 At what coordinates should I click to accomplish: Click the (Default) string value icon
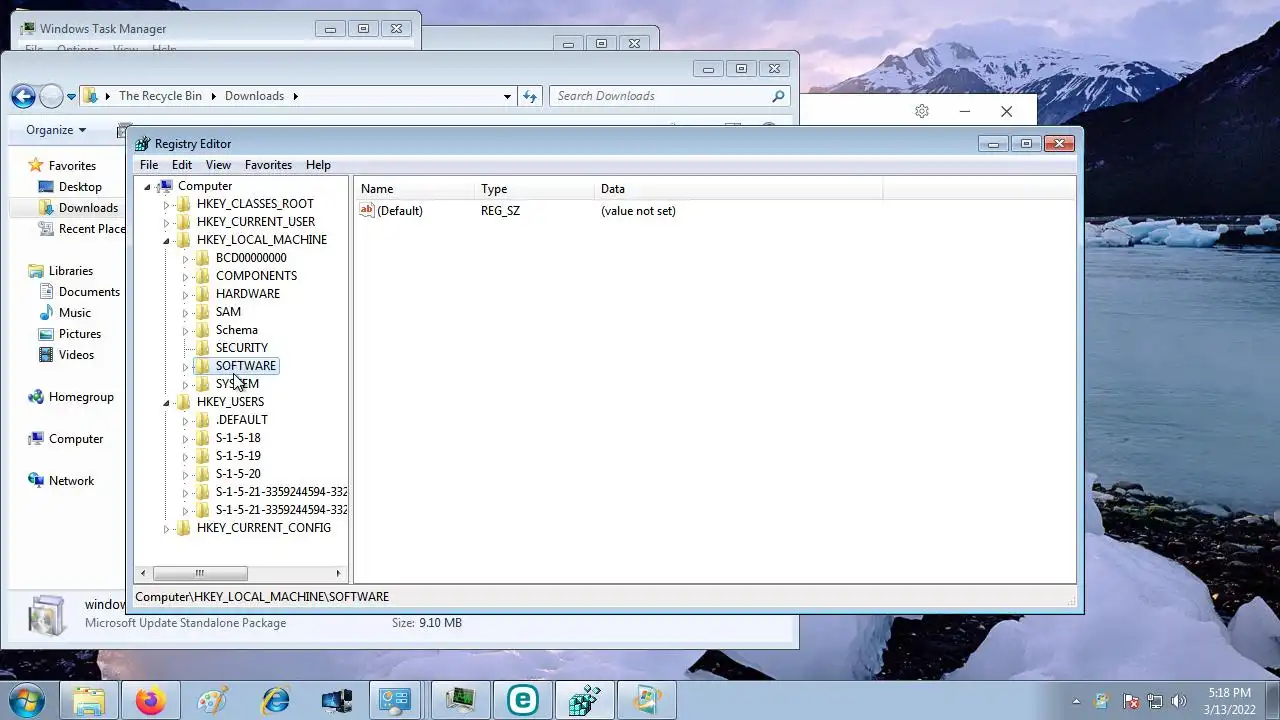point(367,211)
